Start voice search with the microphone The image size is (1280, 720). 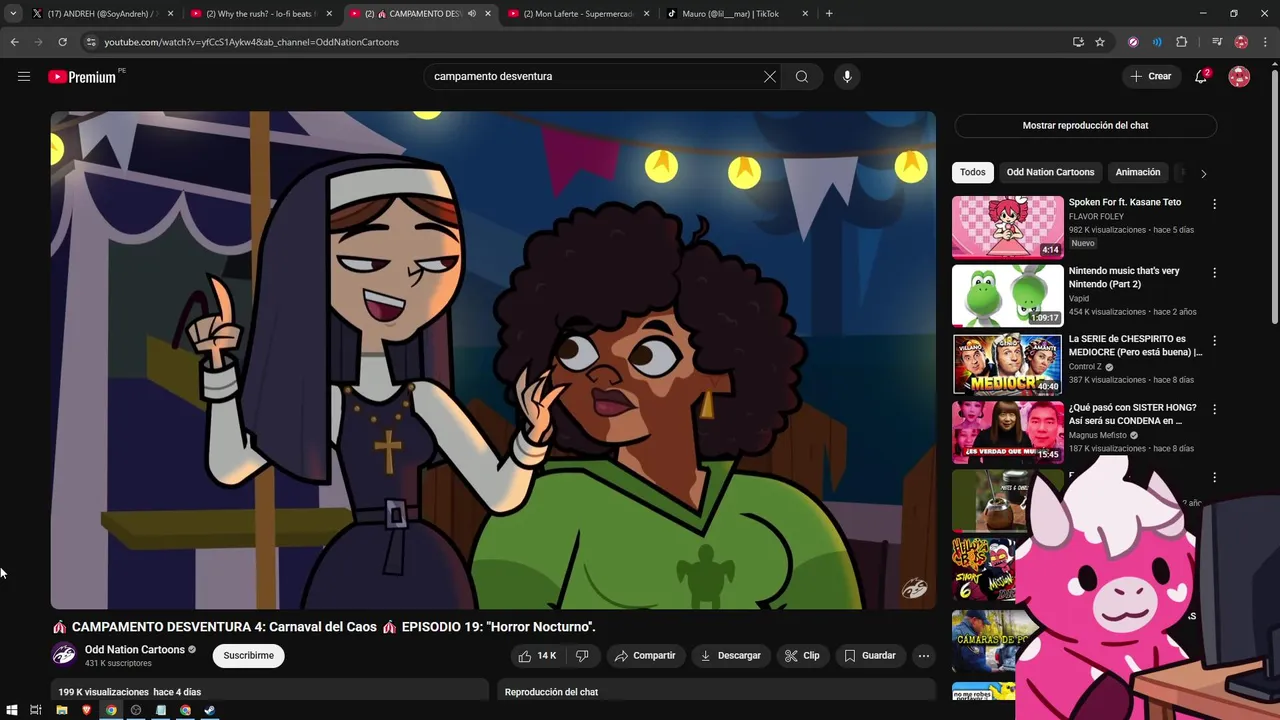click(847, 76)
